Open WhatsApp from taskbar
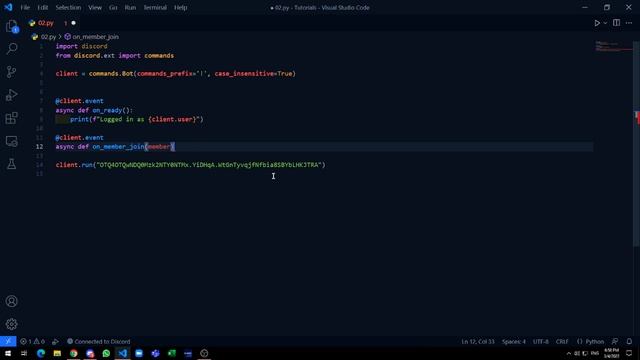 point(106,353)
